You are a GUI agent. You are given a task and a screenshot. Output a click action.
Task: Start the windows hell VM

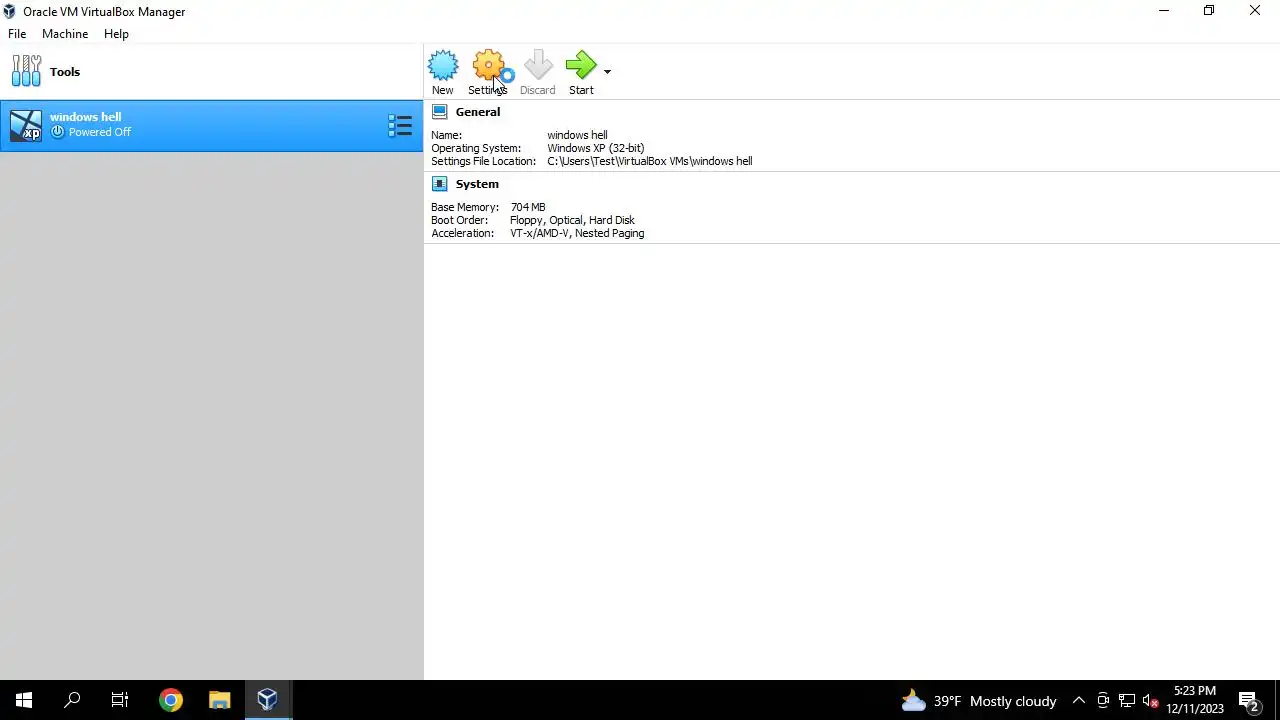pyautogui.click(x=581, y=73)
